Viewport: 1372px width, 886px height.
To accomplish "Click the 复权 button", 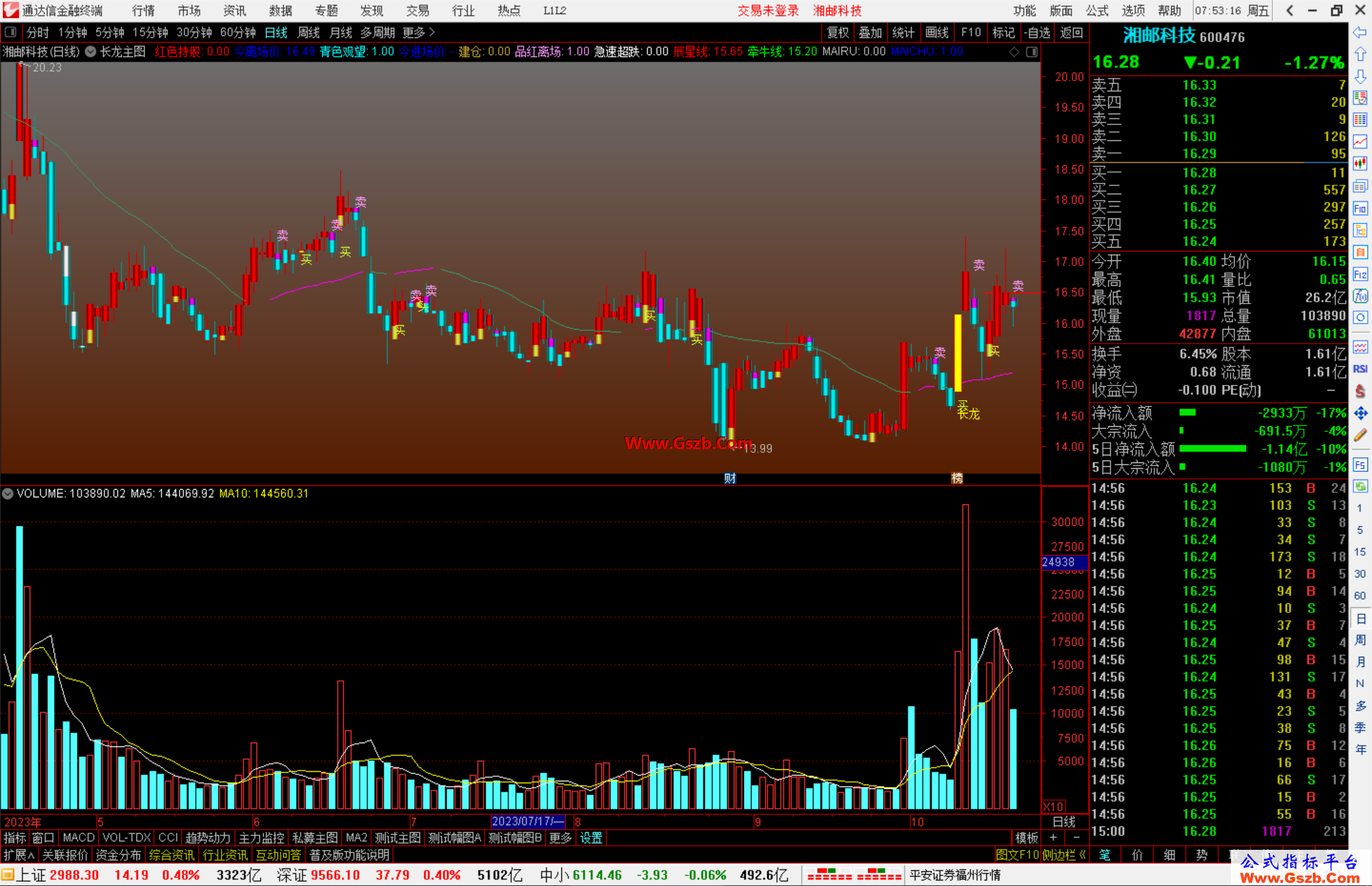I will click(838, 32).
